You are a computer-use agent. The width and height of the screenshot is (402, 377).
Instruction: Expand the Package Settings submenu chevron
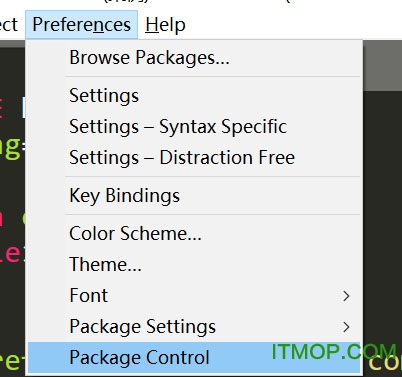[346, 327]
